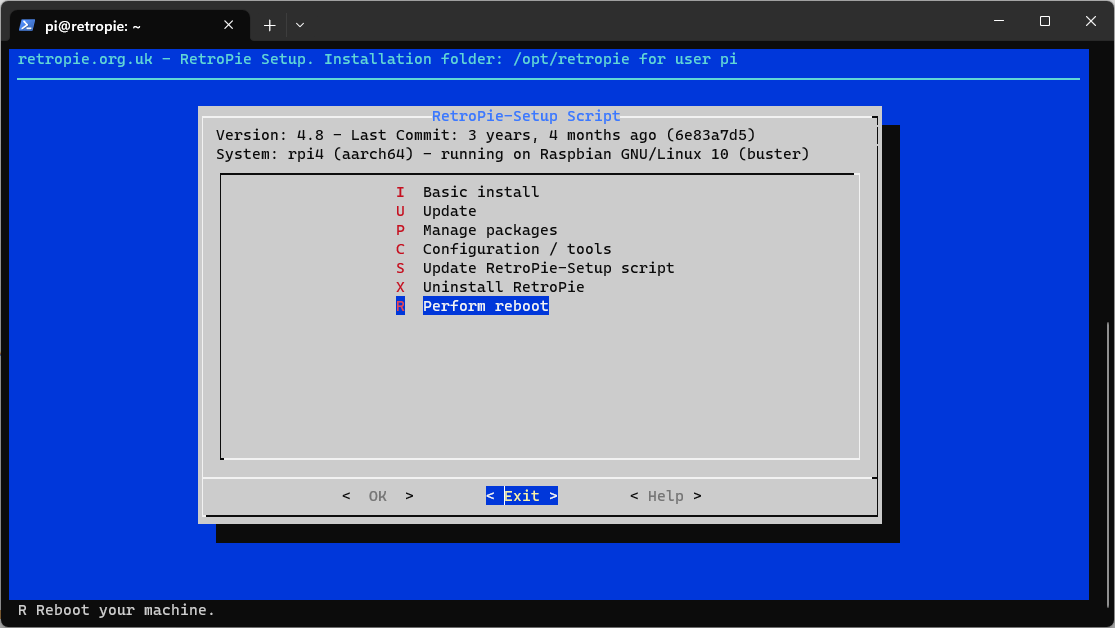This screenshot has height=628, width=1115.
Task: Click the red P hotkey letter
Action: [400, 230]
